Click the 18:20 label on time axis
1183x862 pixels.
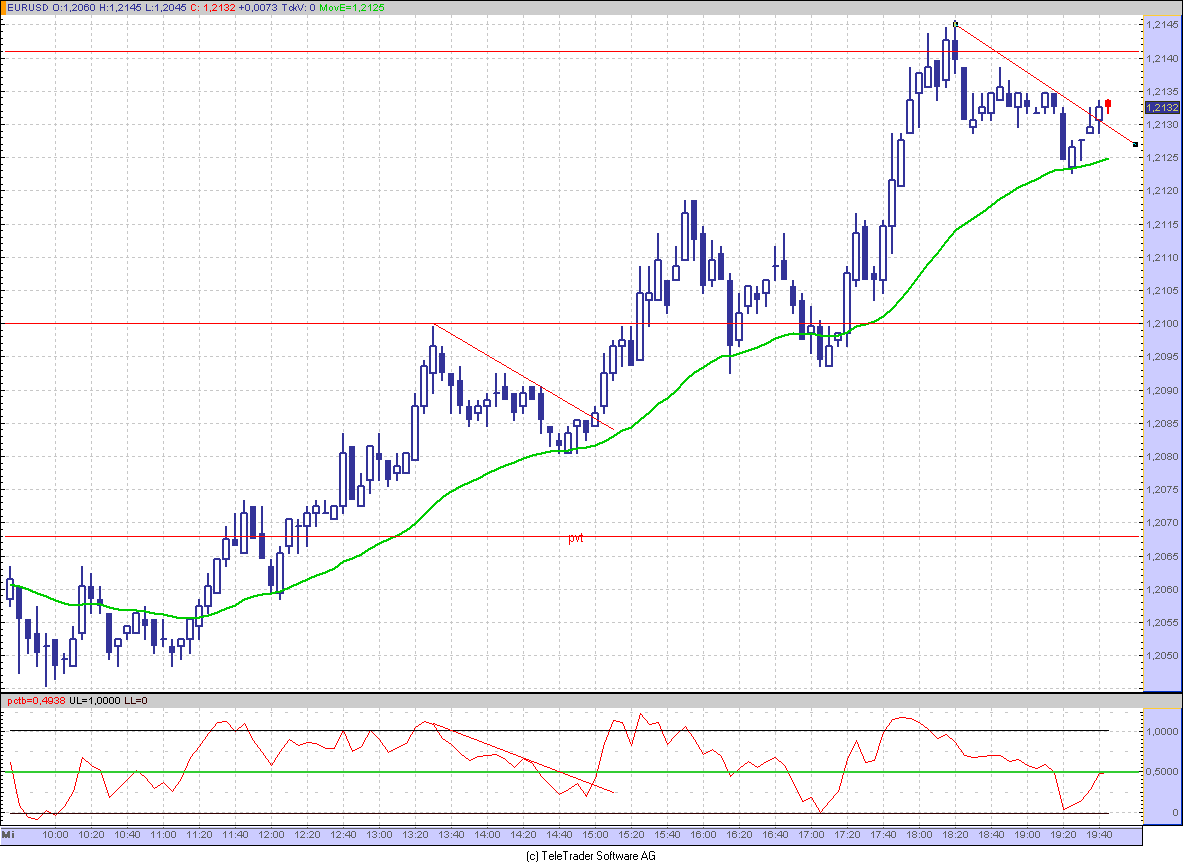955,835
